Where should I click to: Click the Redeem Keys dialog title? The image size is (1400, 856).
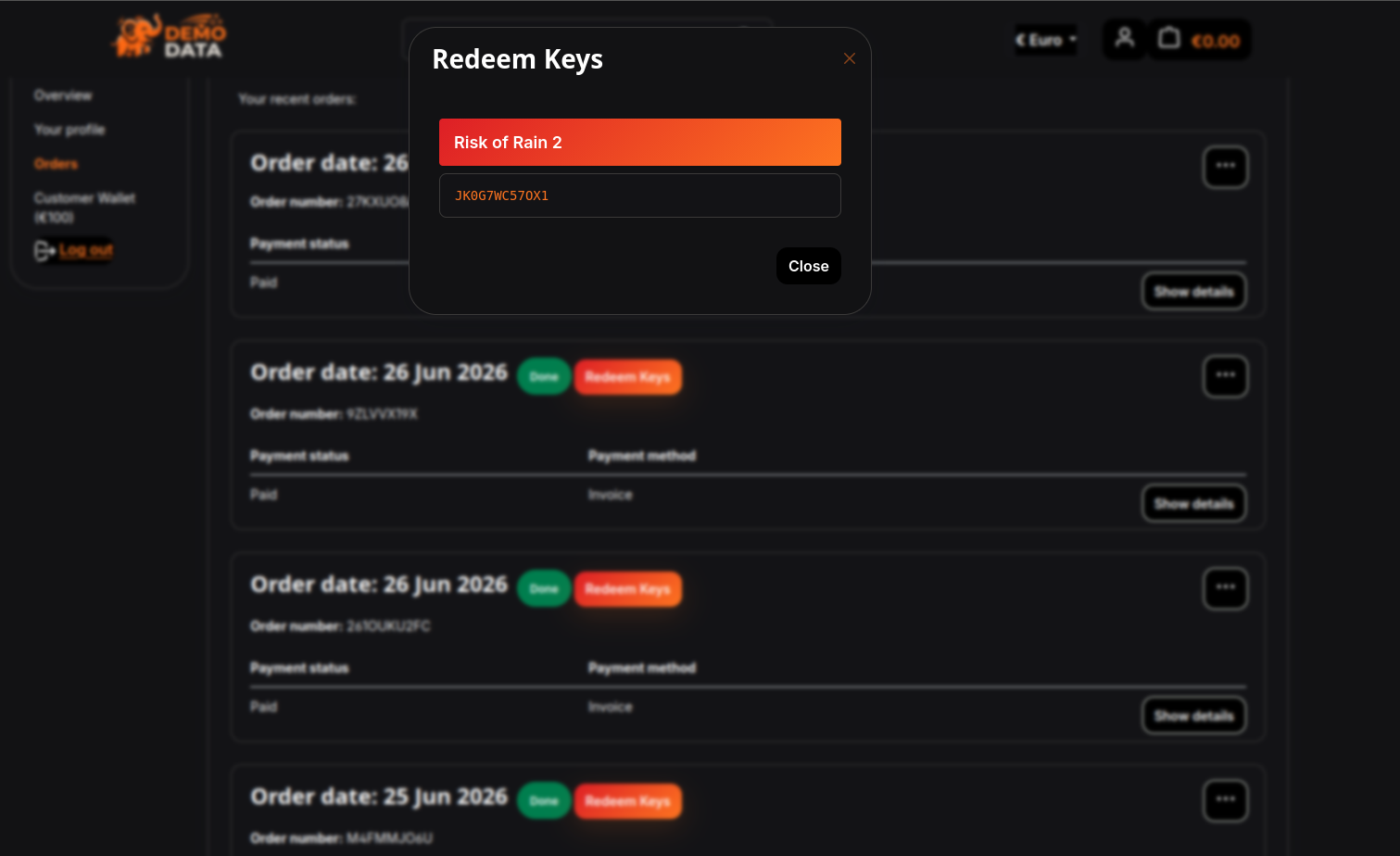coord(517,59)
